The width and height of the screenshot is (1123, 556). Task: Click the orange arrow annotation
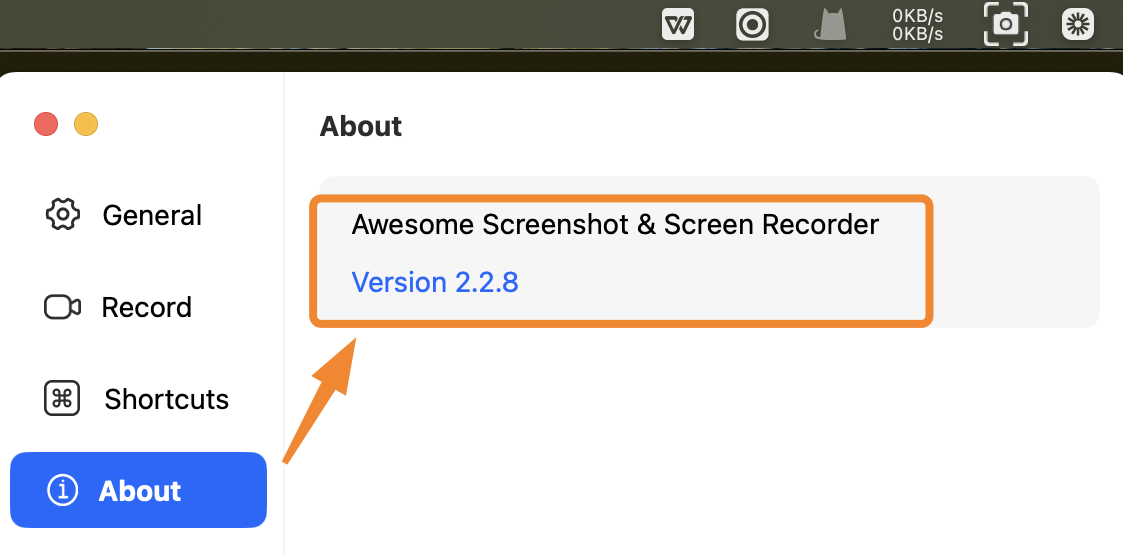(x=320, y=401)
